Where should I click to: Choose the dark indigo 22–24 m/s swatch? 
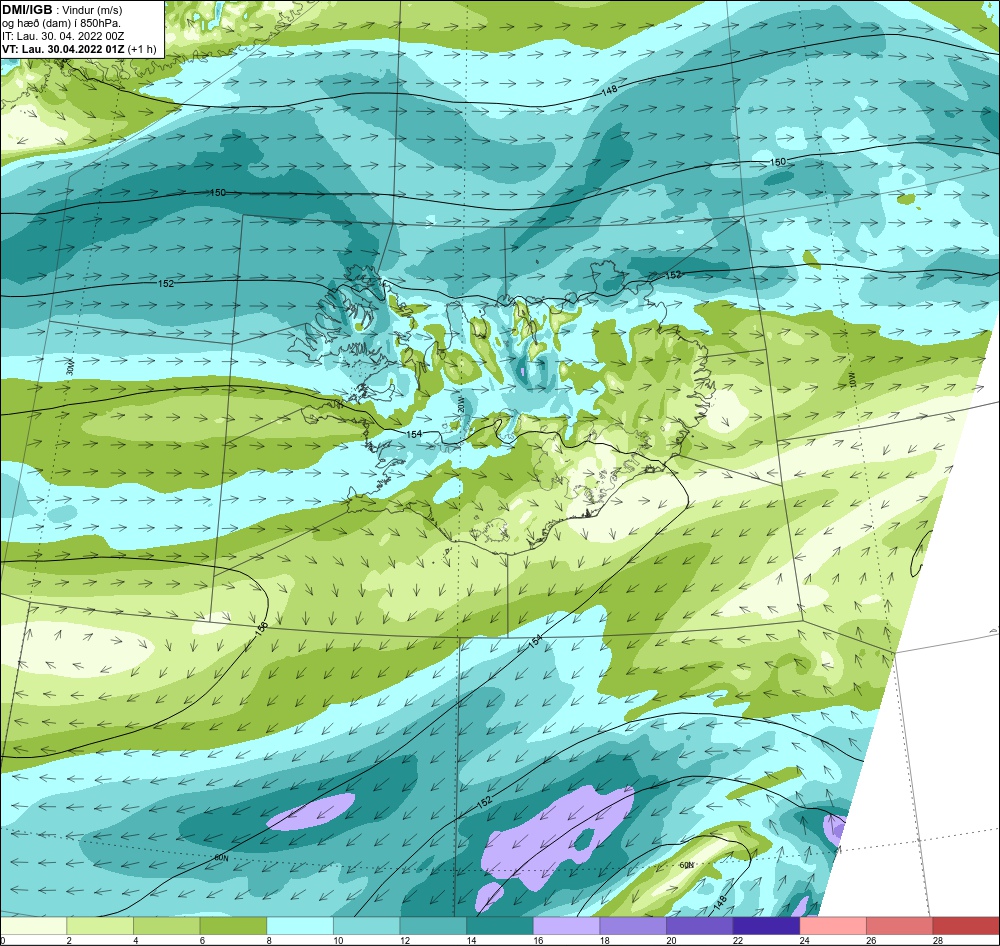pos(766,926)
